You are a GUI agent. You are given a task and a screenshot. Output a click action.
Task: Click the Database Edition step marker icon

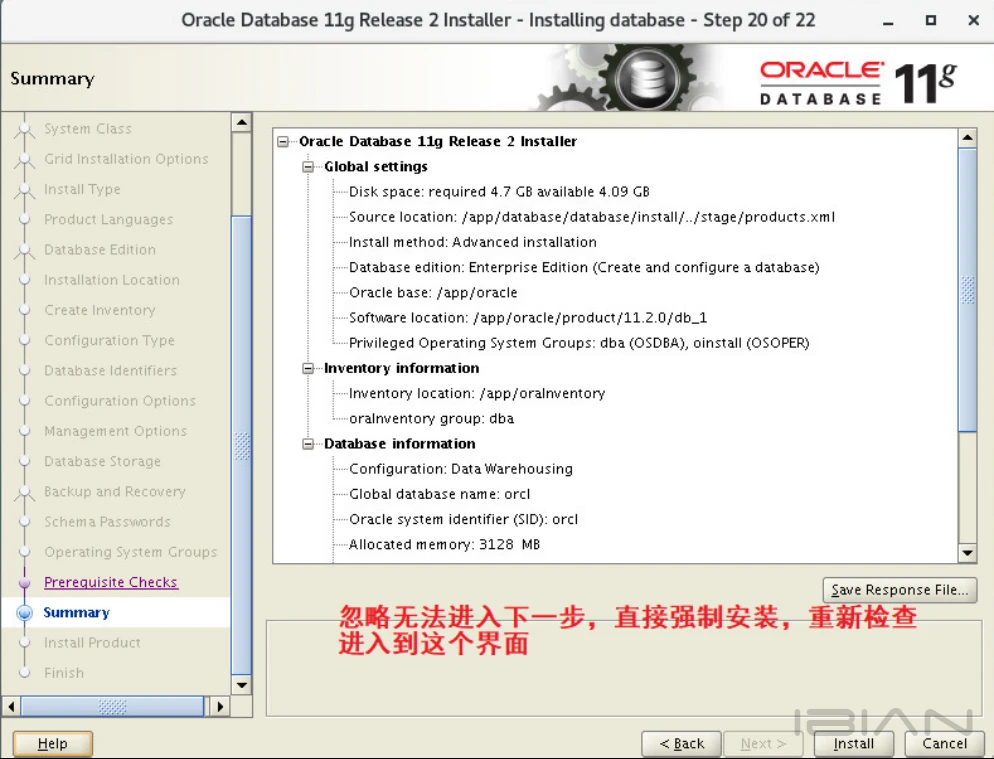(x=25, y=251)
